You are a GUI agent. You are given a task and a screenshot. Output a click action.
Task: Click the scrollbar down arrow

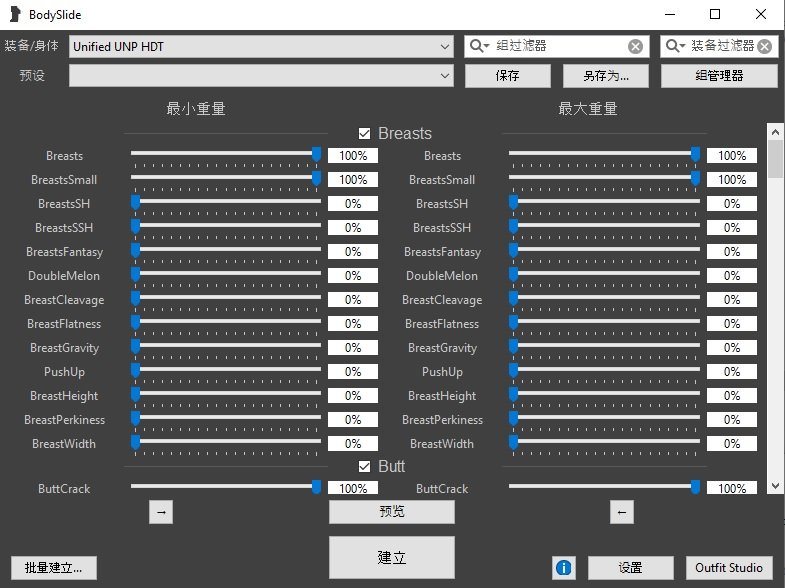coord(775,485)
